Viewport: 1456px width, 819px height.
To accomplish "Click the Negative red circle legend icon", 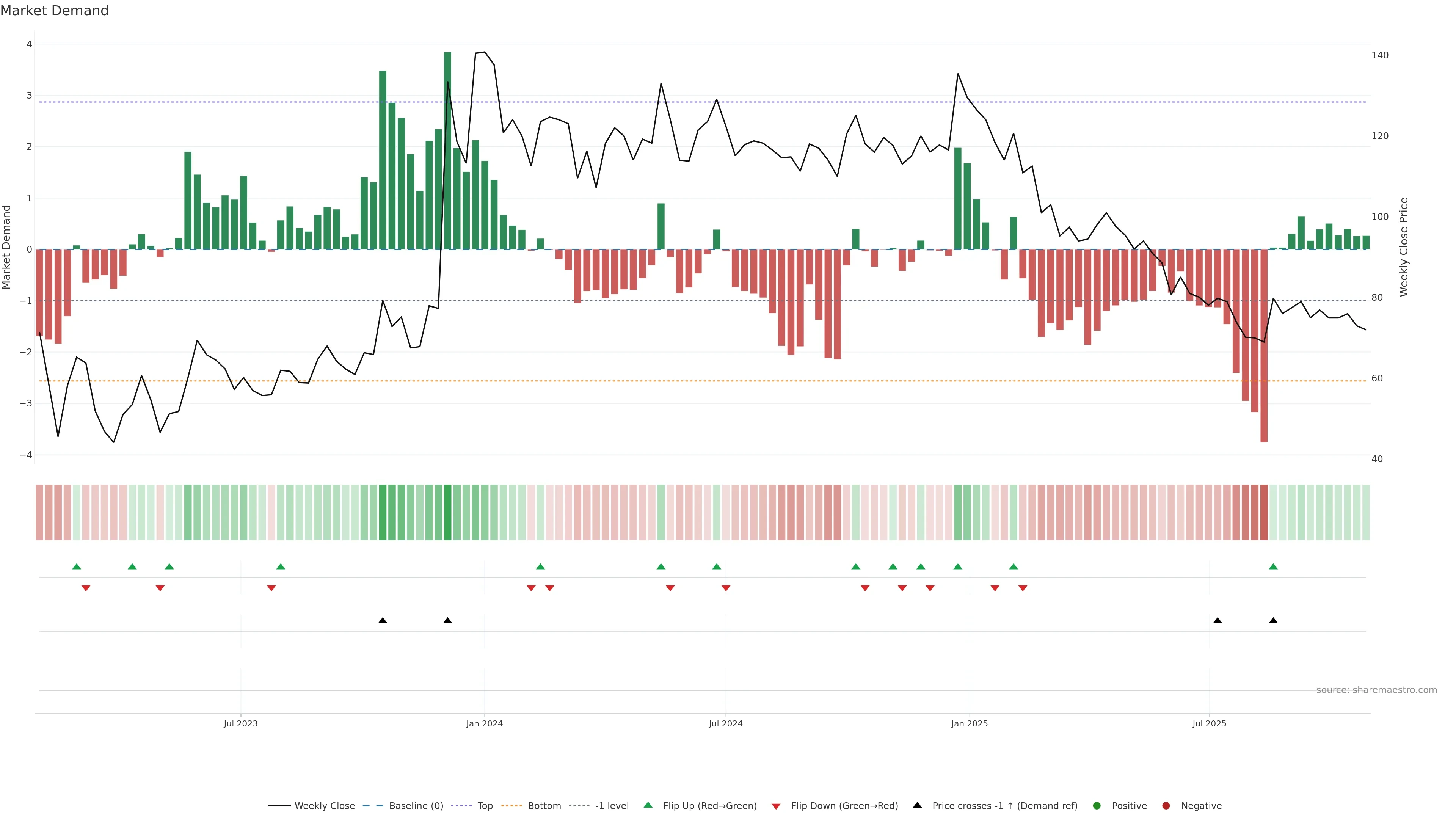I will tap(1166, 805).
